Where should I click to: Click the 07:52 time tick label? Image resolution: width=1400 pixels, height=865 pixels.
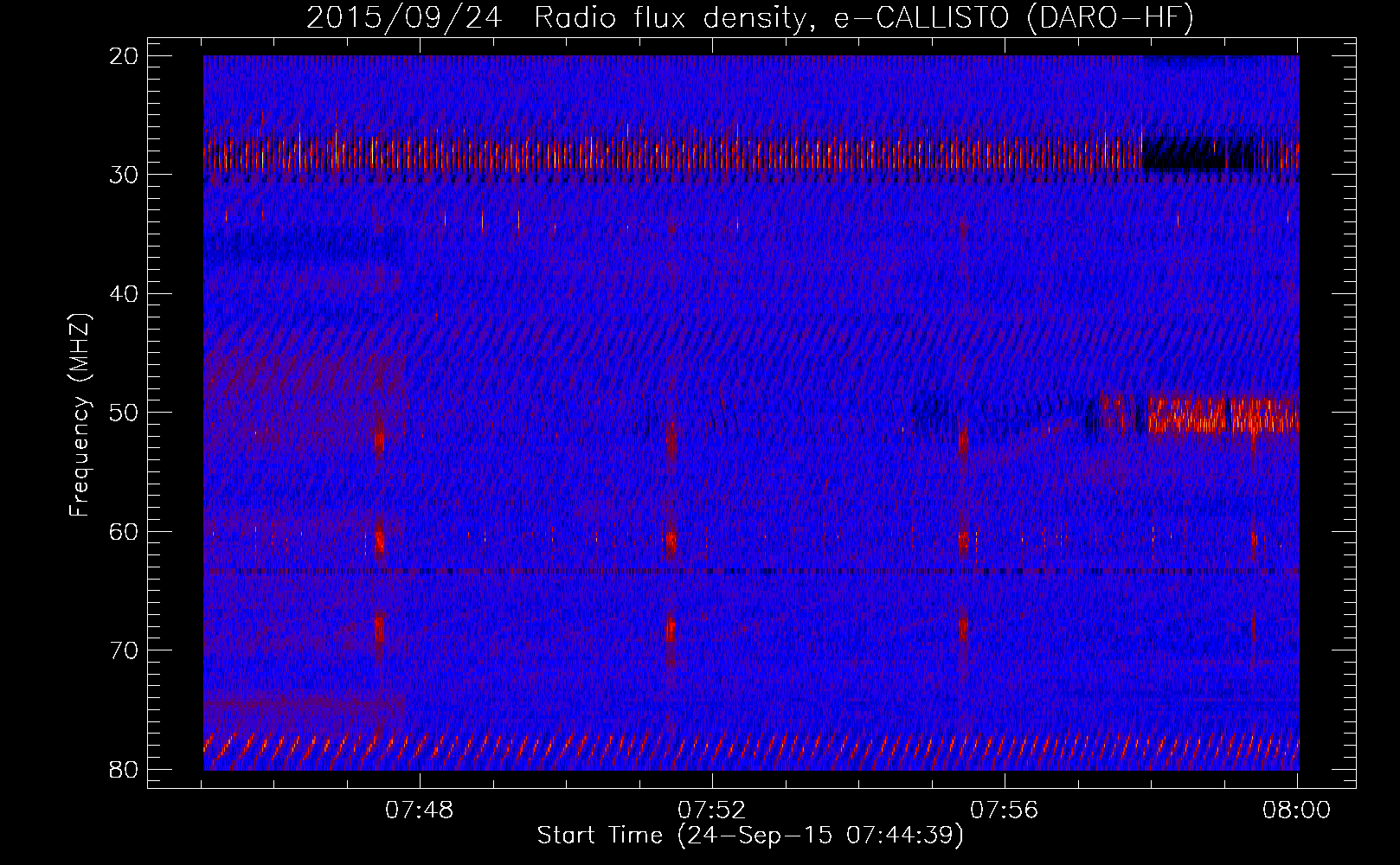click(712, 811)
